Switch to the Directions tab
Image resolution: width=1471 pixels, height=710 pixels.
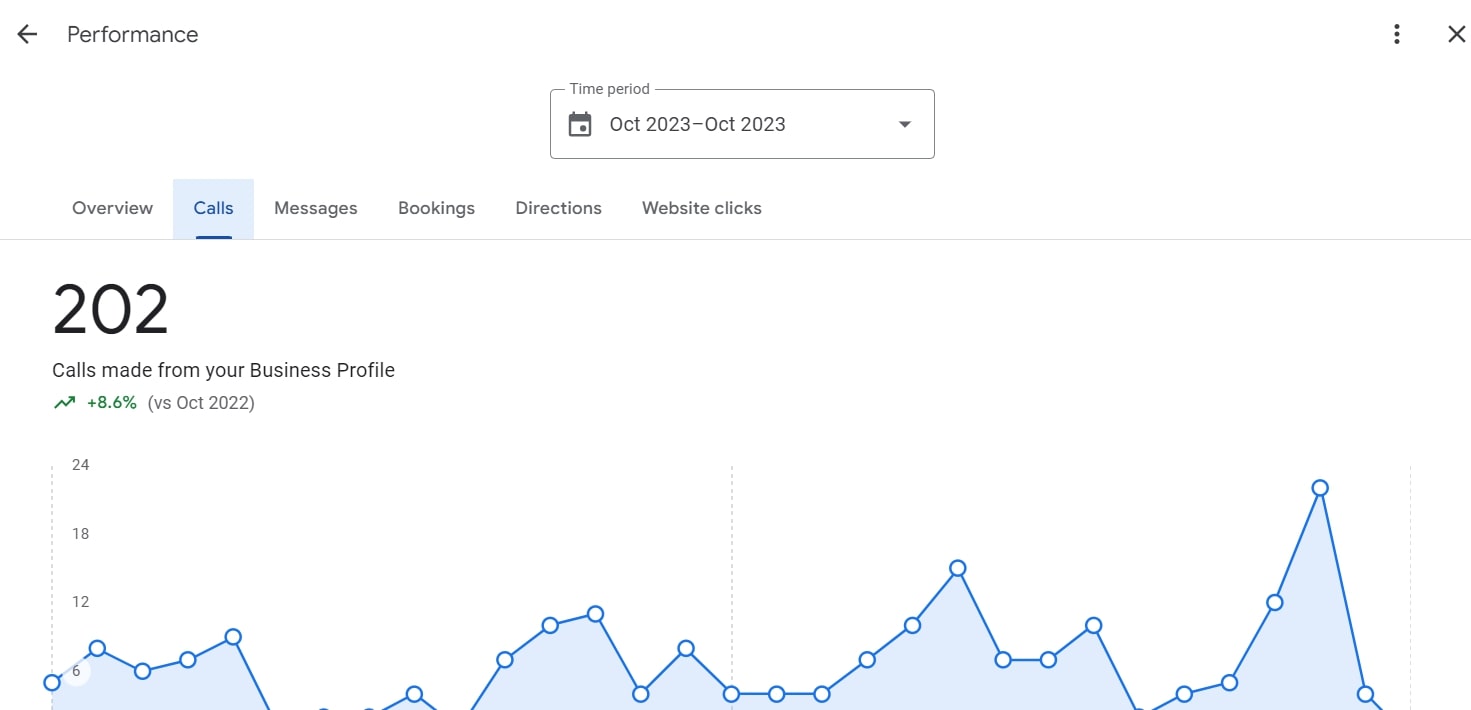(558, 208)
